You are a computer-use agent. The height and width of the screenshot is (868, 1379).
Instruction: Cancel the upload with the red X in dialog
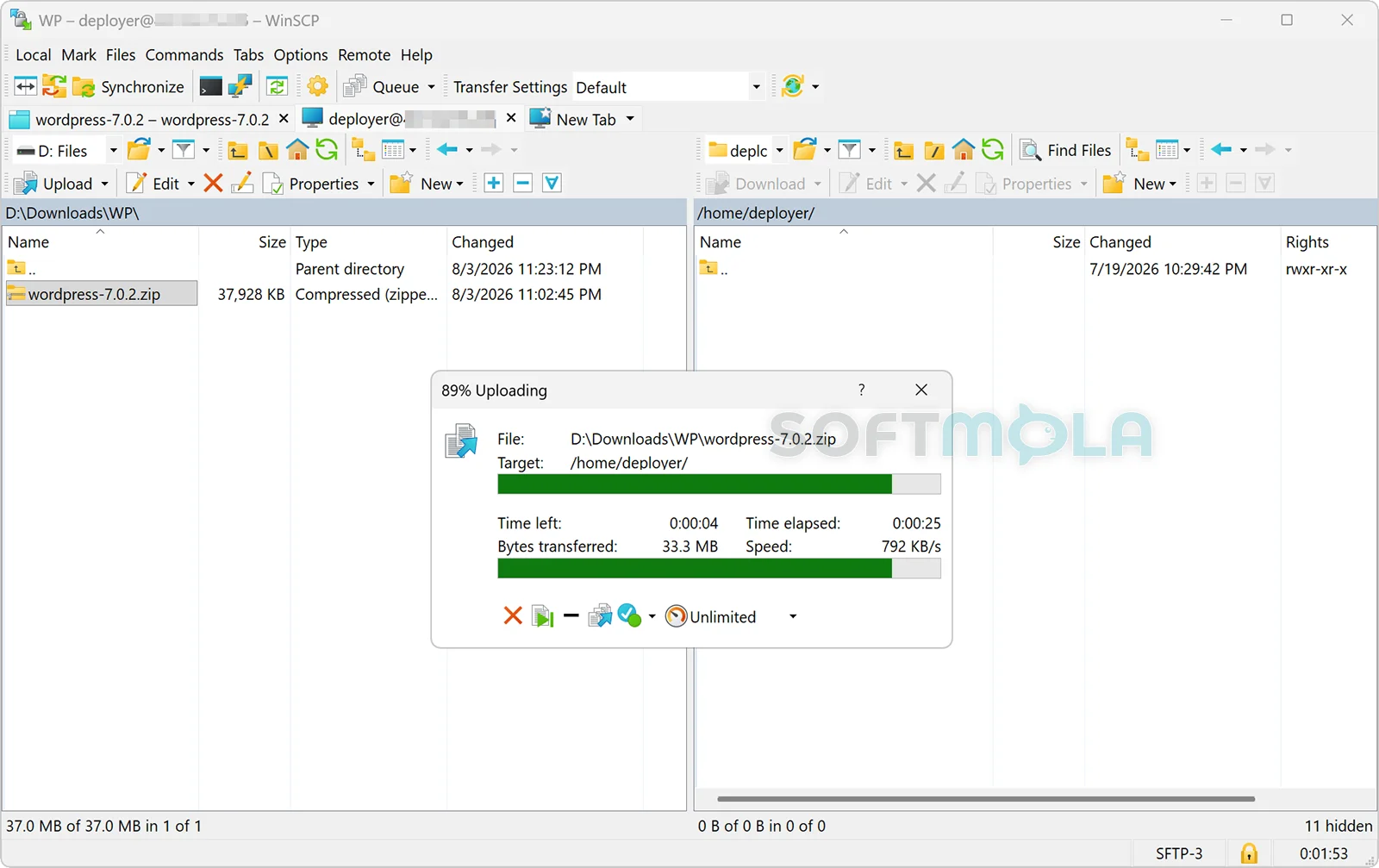click(513, 615)
